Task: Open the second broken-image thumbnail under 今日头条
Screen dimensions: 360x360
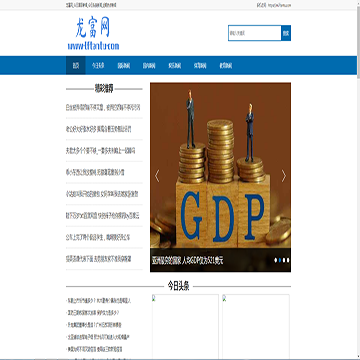Action: (256, 327)
